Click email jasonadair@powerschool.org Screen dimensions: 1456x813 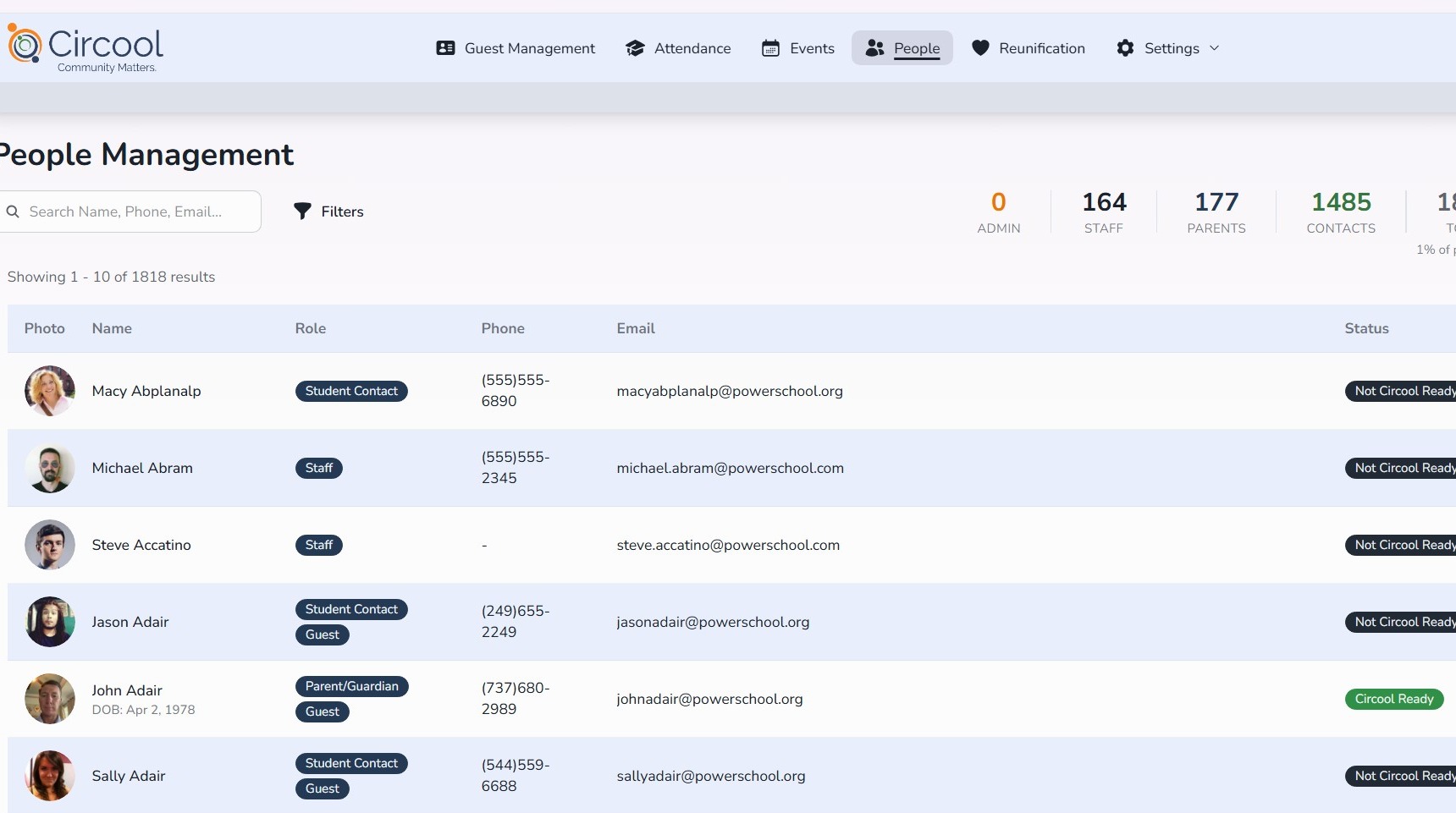(x=713, y=622)
